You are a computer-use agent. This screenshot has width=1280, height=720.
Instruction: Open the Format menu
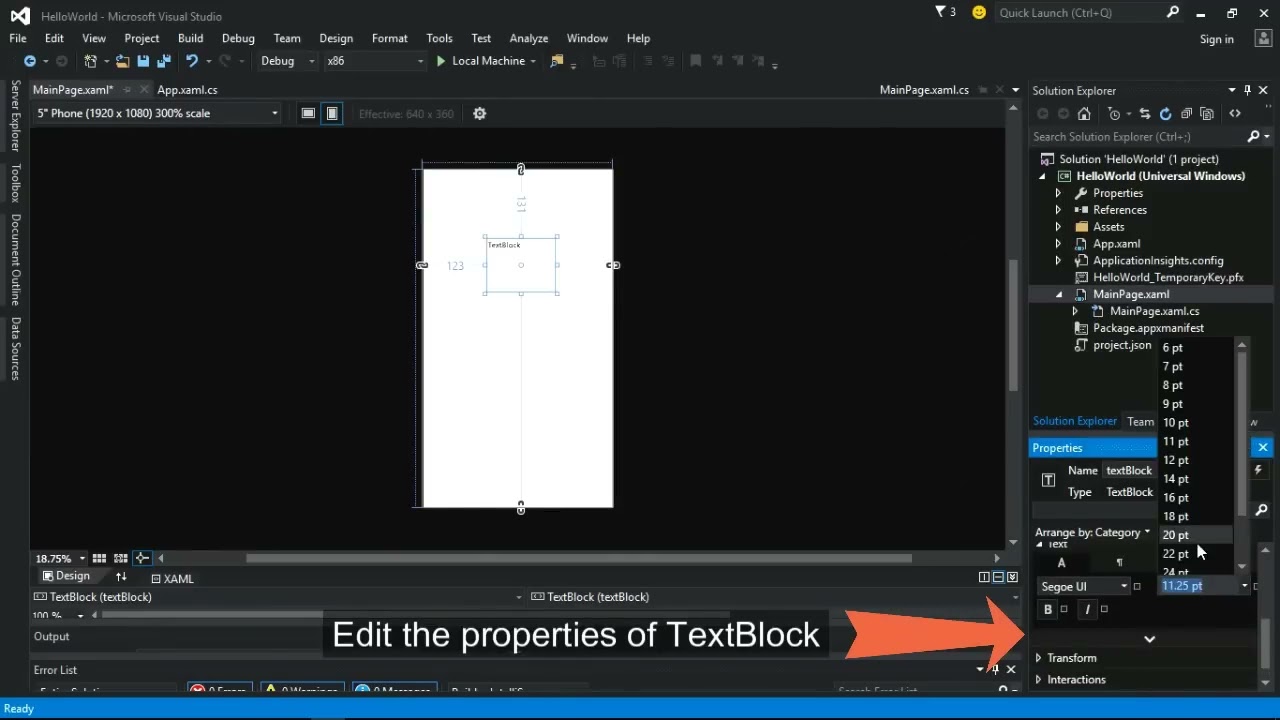tap(389, 38)
